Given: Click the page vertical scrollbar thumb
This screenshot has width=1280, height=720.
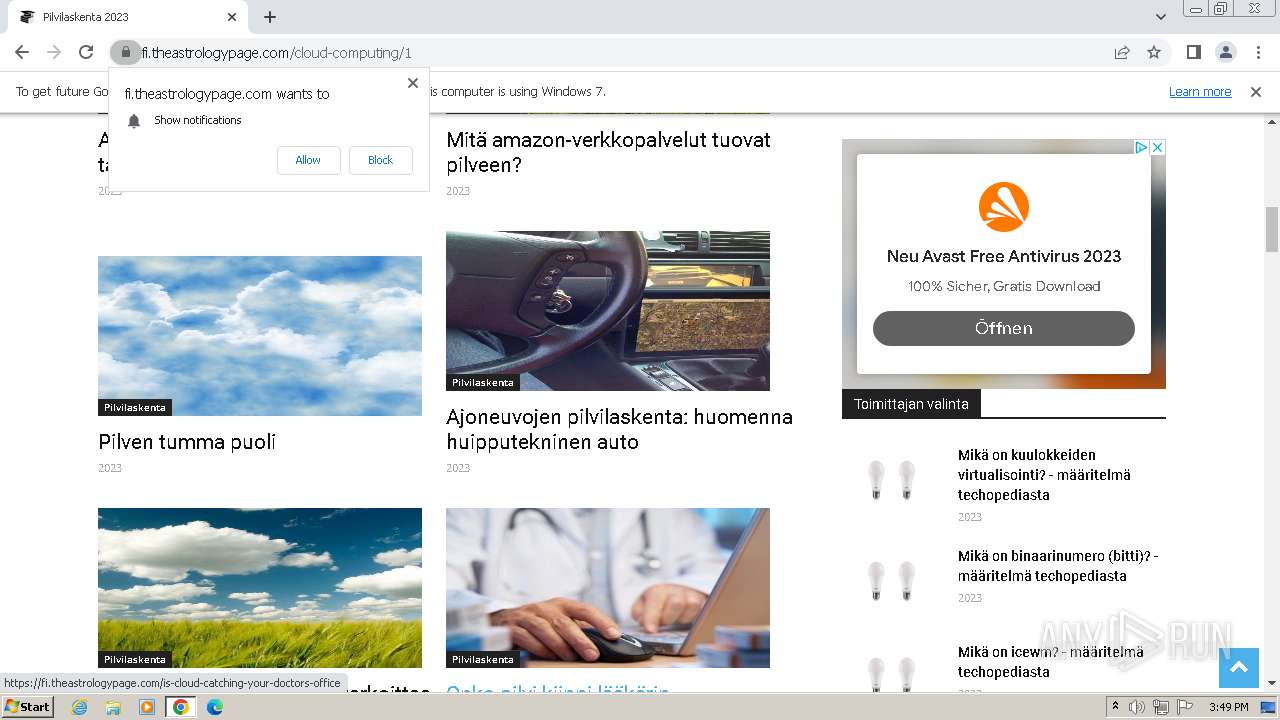Looking at the screenshot, I should [x=1272, y=229].
